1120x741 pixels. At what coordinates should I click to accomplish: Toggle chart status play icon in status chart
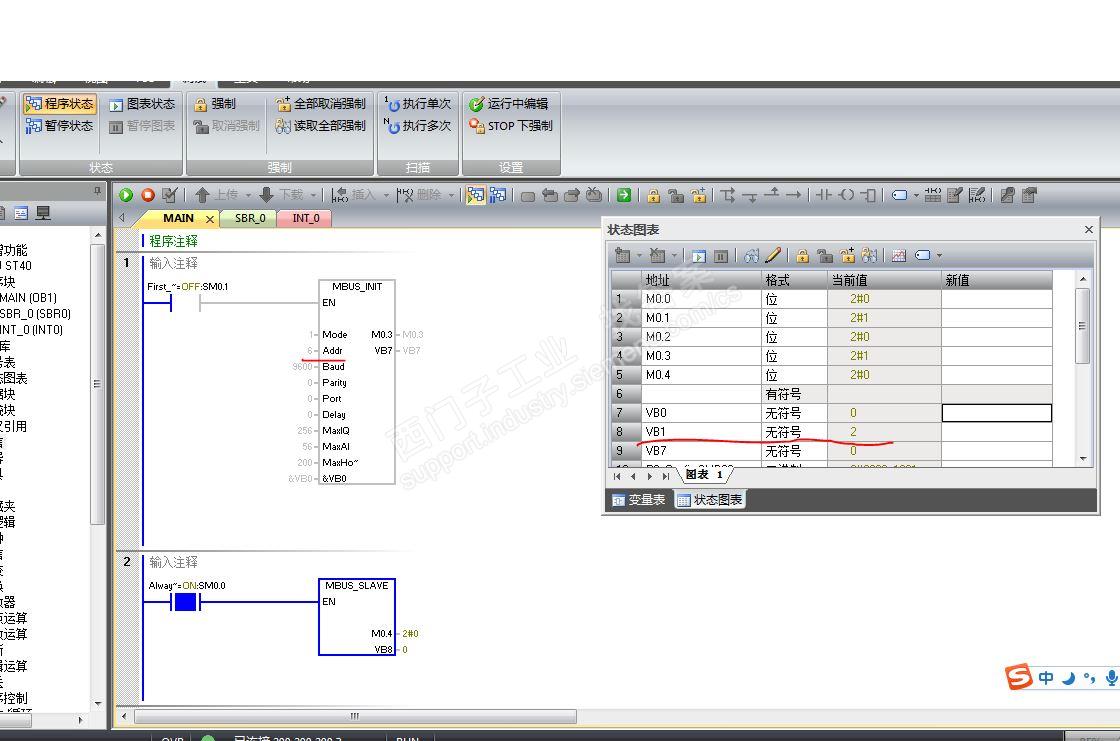click(x=699, y=256)
